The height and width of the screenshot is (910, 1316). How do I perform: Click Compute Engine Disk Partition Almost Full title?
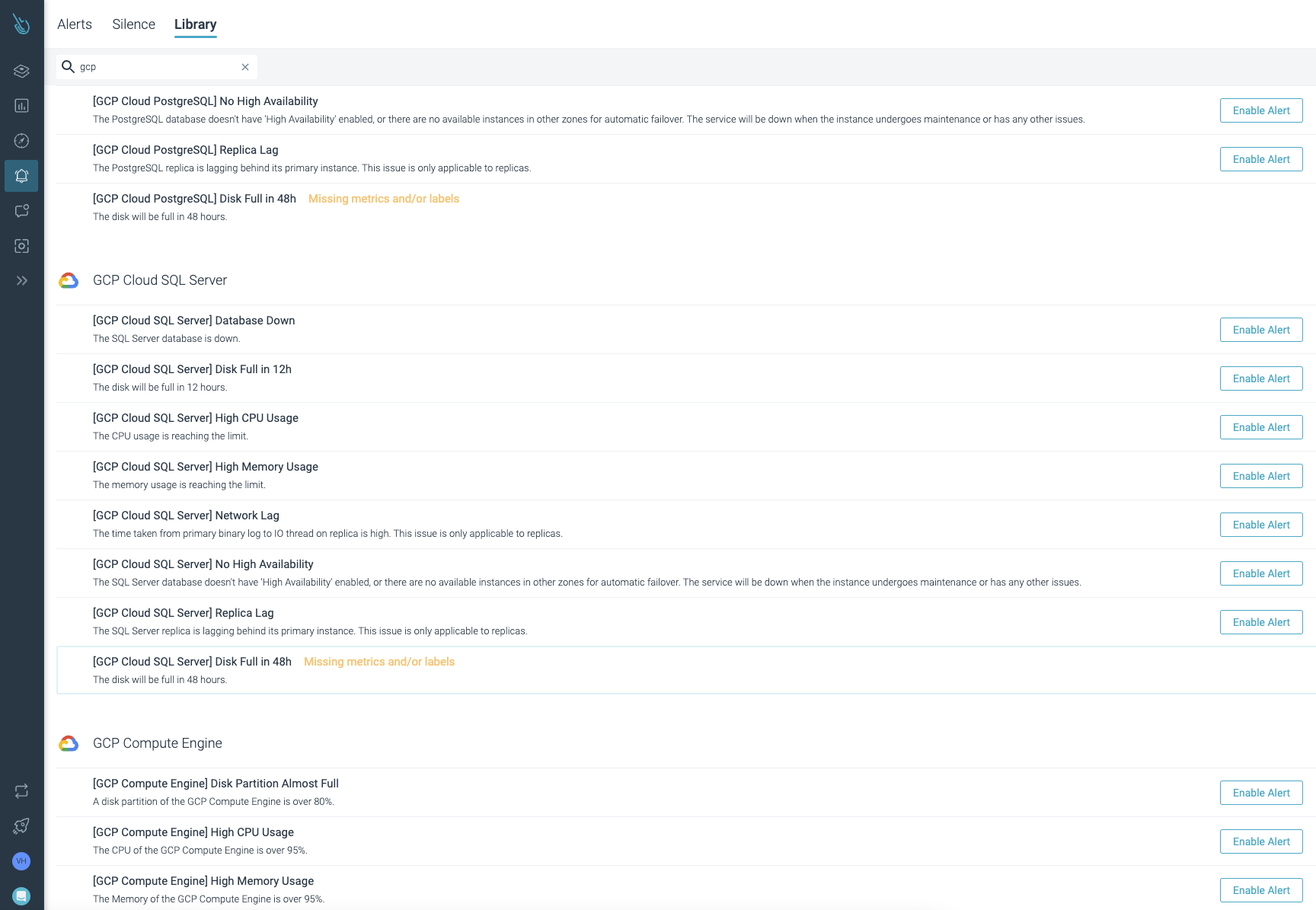pyautogui.click(x=216, y=784)
